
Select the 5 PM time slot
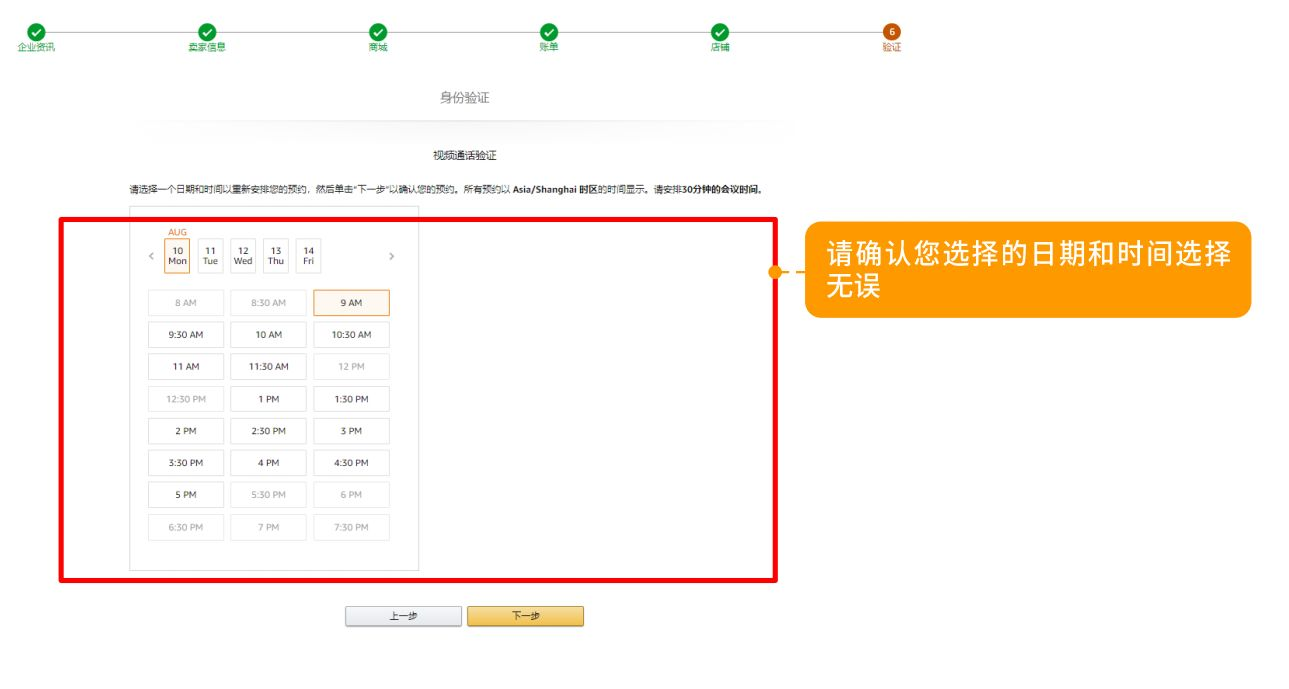[x=186, y=495]
